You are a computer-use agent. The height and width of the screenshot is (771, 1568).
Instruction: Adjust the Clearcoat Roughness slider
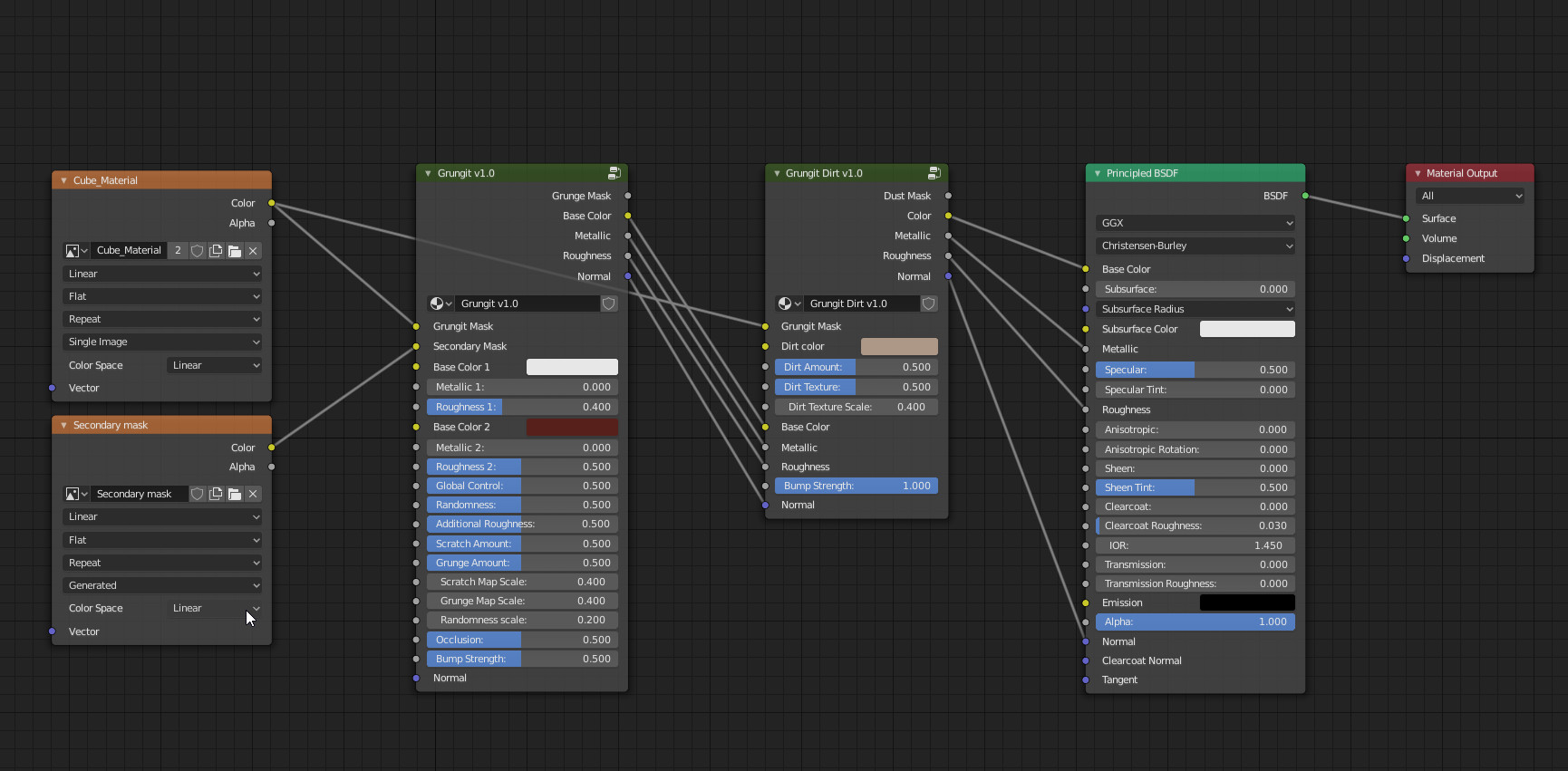point(1195,525)
